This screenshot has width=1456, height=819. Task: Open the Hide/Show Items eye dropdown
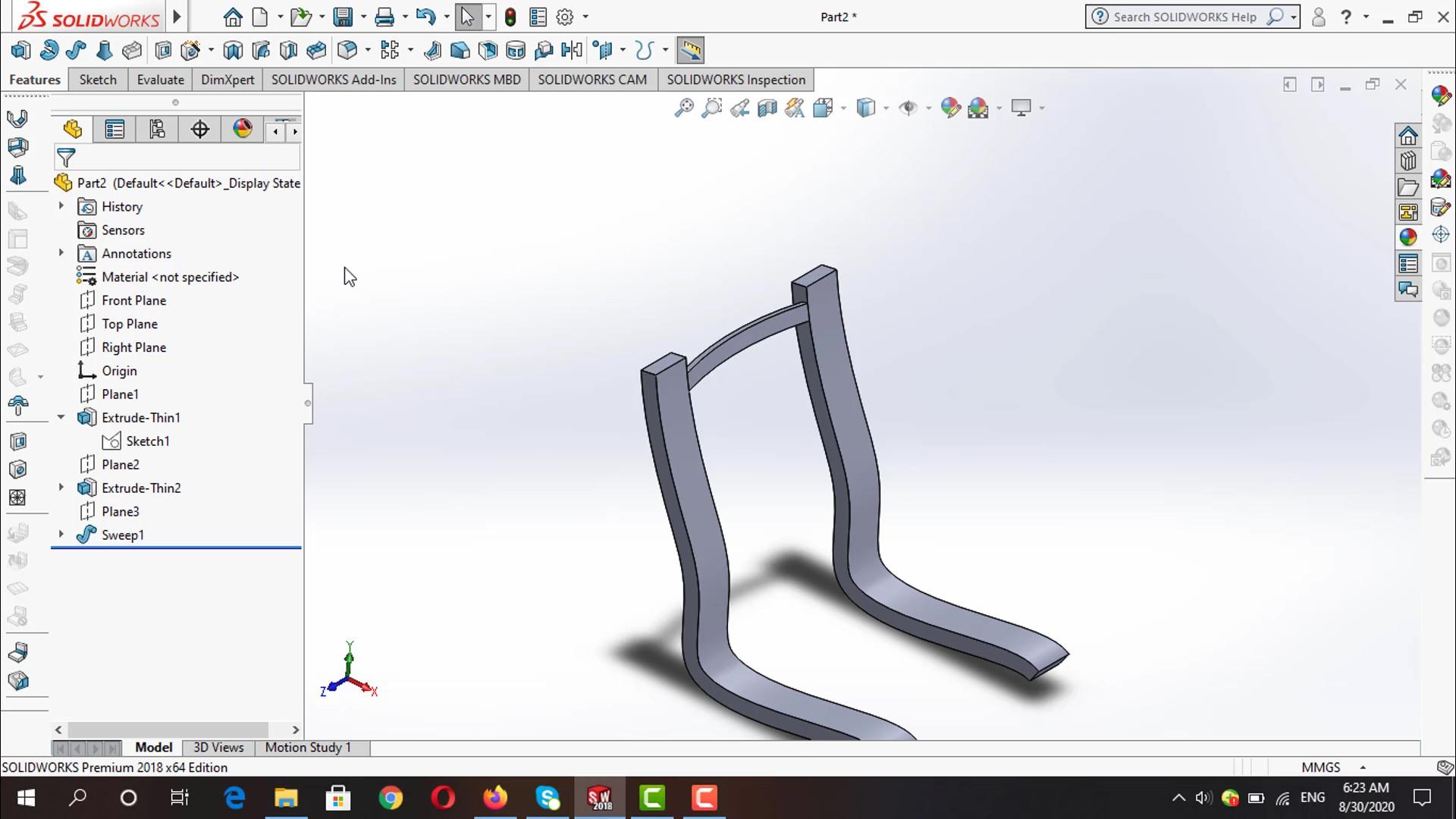point(928,108)
